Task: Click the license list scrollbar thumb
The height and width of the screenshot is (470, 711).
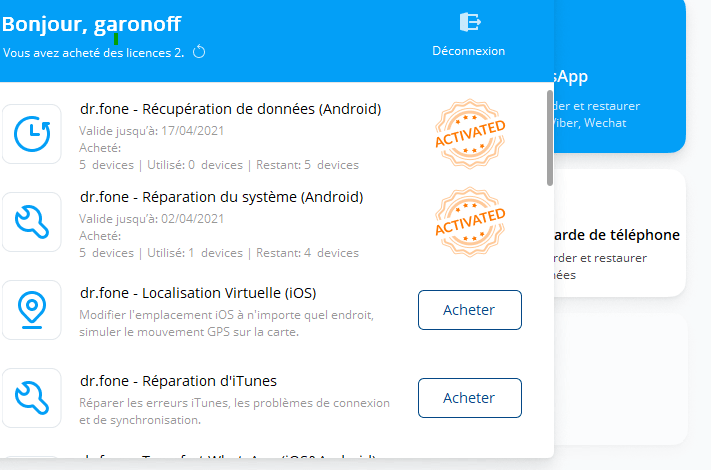Action: (x=550, y=138)
